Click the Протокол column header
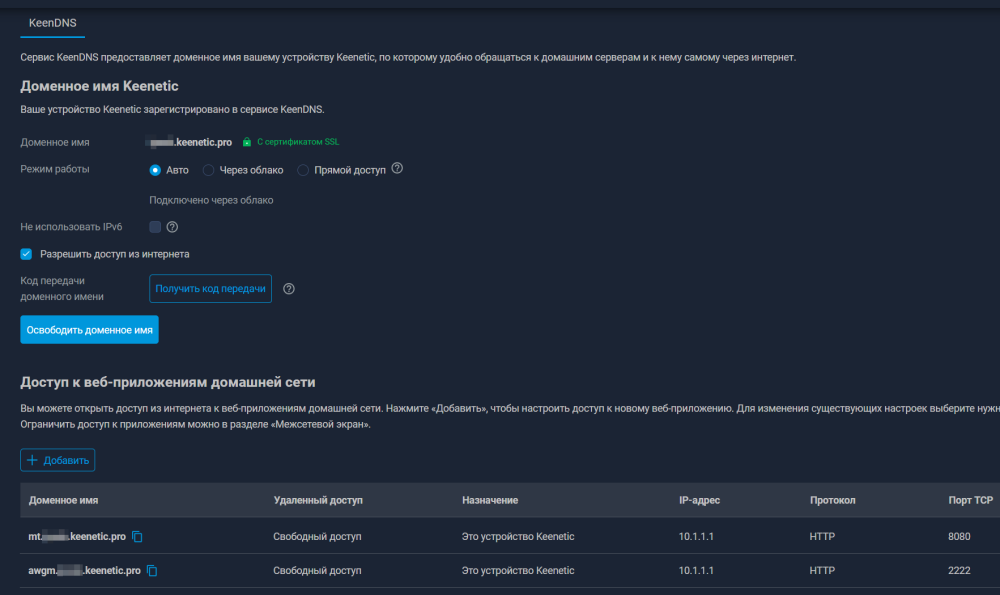Image resolution: width=1000 pixels, height=595 pixels. tap(833, 500)
